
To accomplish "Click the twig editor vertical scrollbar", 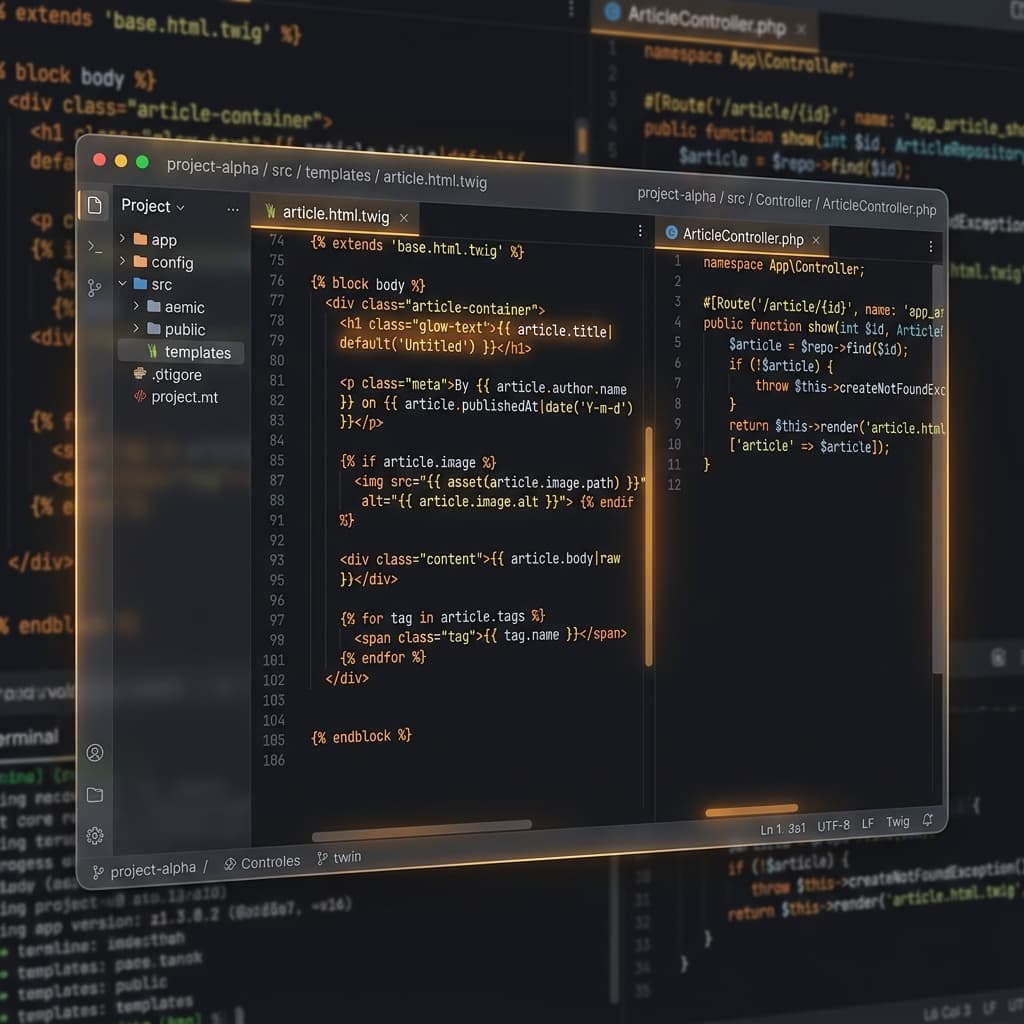I will [648, 547].
